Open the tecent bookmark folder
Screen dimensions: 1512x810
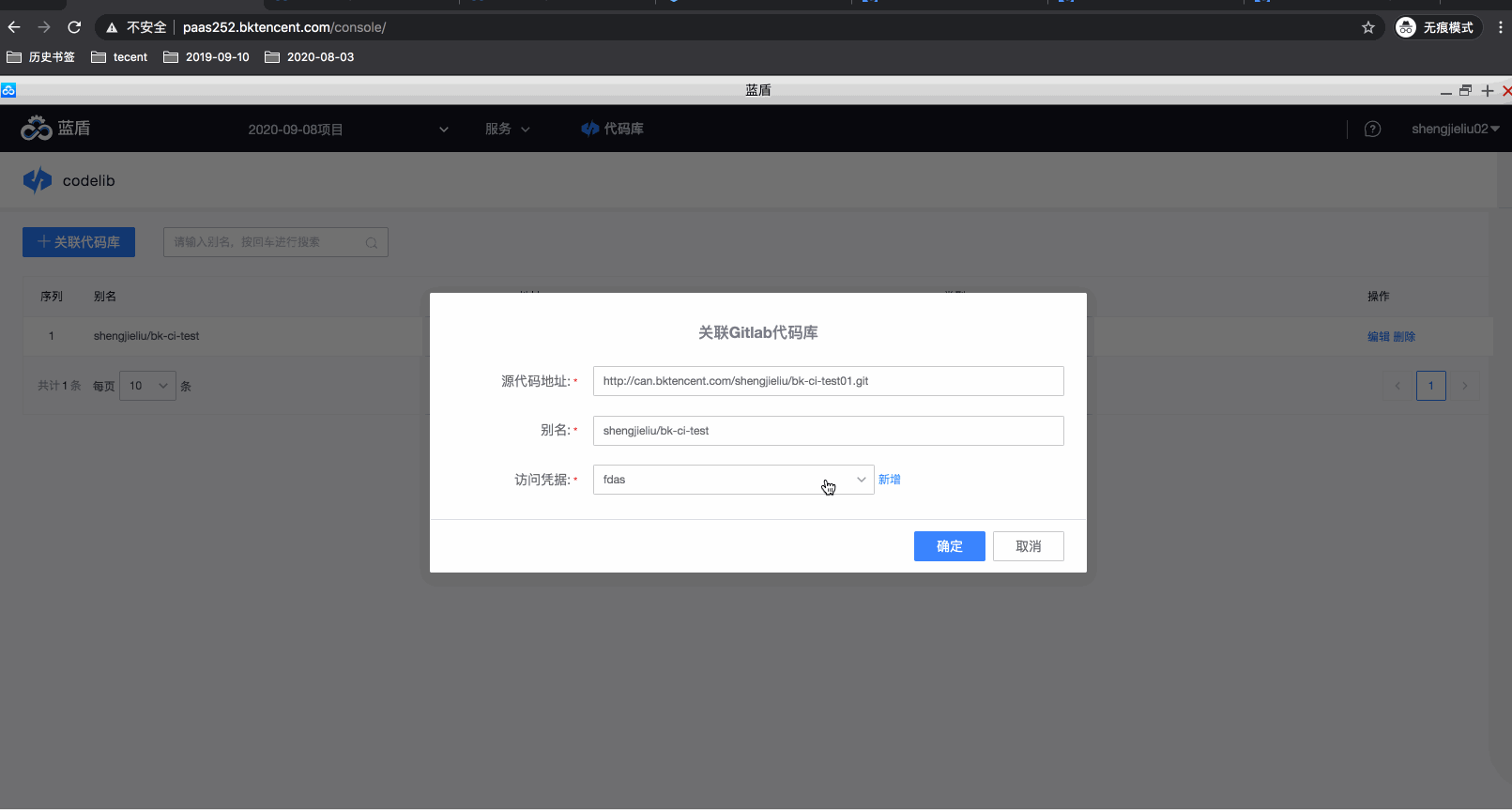click(x=119, y=57)
